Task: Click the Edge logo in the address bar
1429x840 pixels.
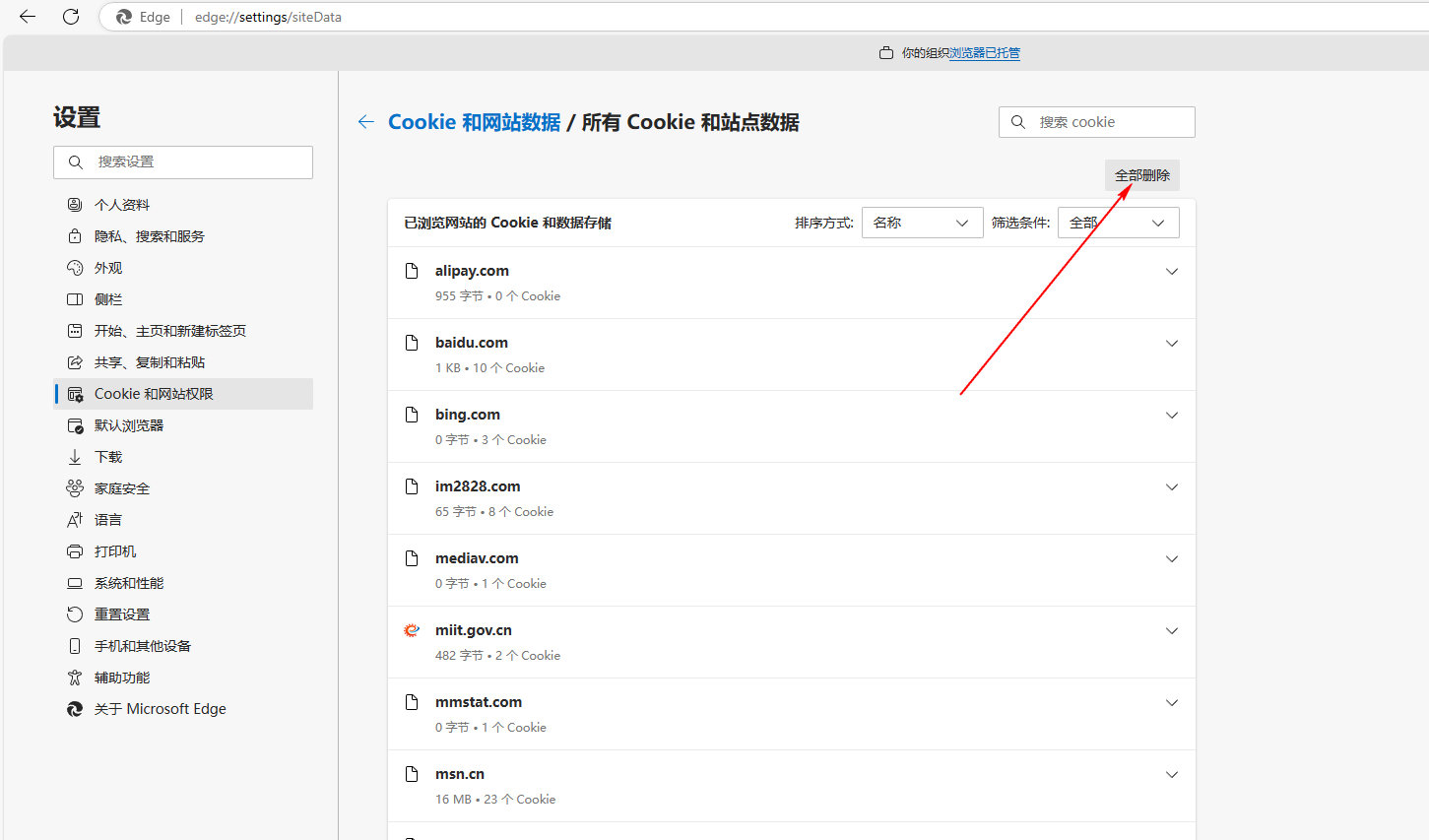Action: pos(124,17)
